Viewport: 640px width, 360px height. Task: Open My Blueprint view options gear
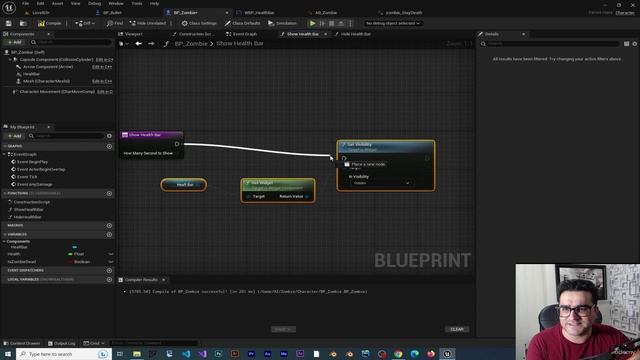[x=109, y=136]
